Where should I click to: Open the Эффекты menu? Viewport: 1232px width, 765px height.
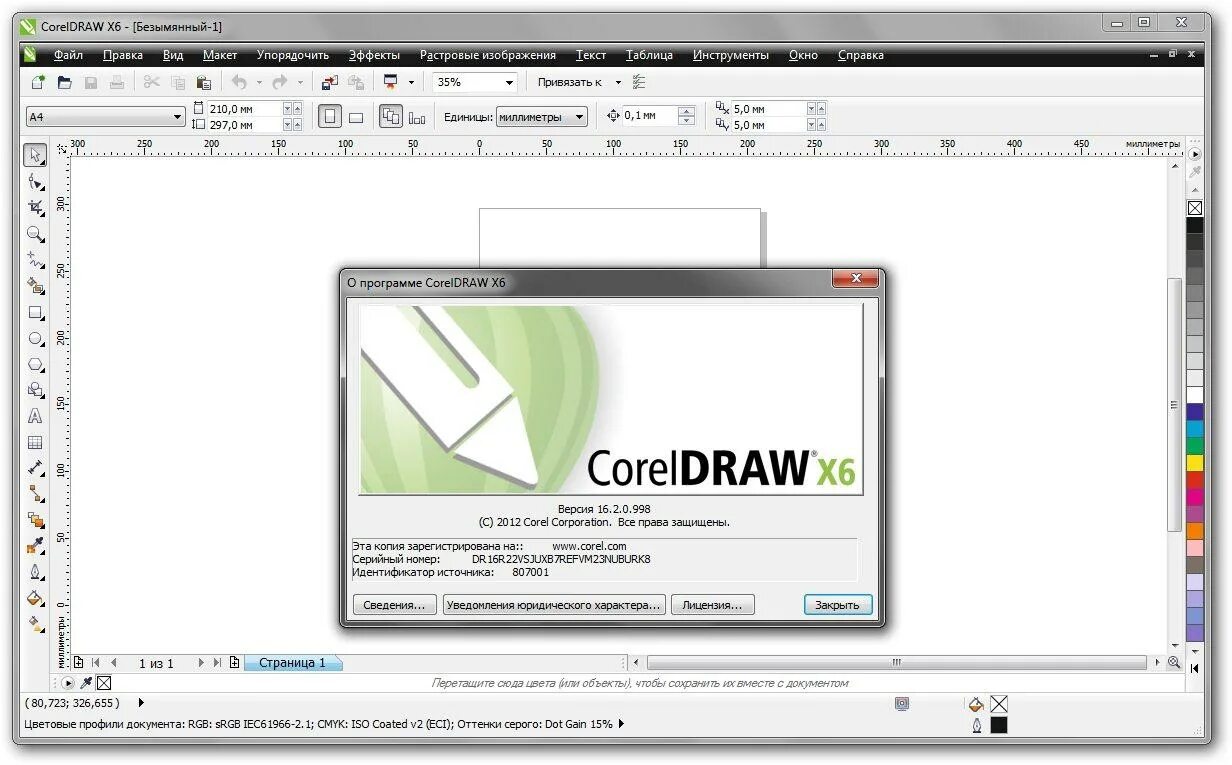374,55
